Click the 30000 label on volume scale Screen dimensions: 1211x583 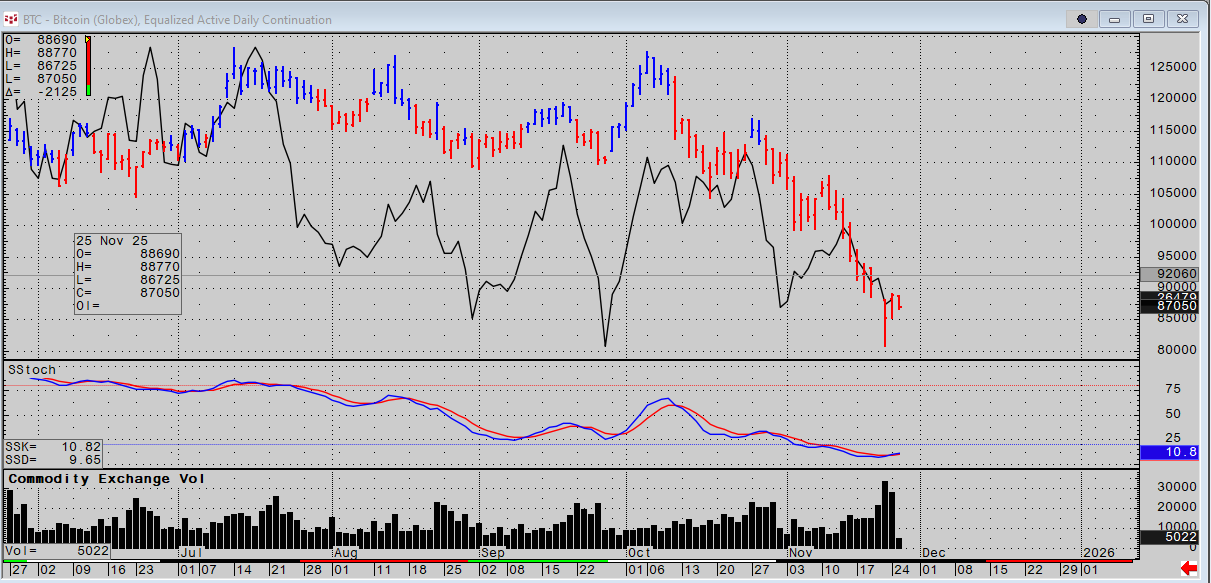pyautogui.click(x=1176, y=487)
